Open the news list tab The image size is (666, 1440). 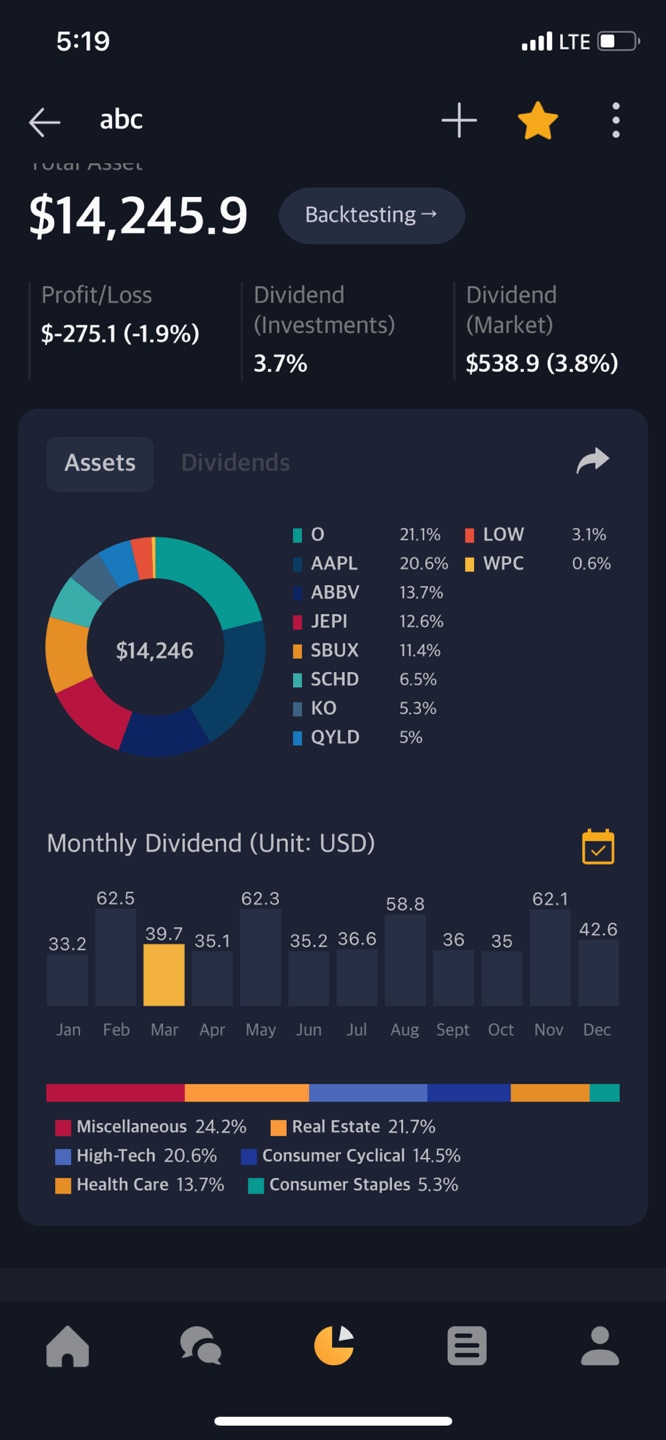[x=467, y=1346]
